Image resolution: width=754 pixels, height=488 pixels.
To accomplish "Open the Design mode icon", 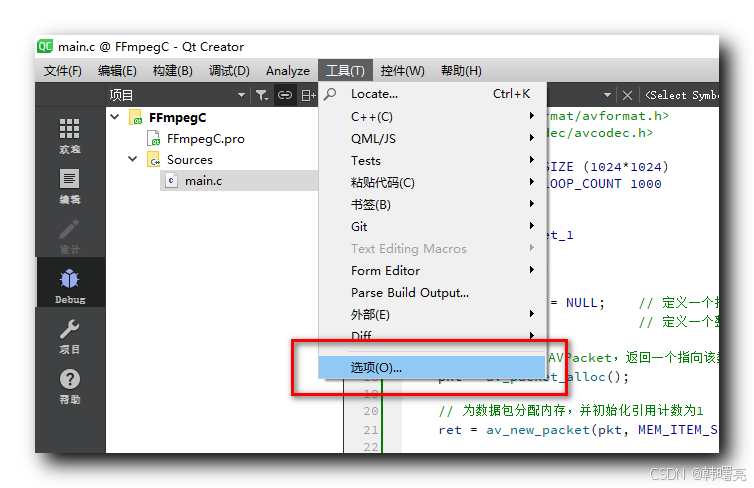I will click(x=70, y=236).
